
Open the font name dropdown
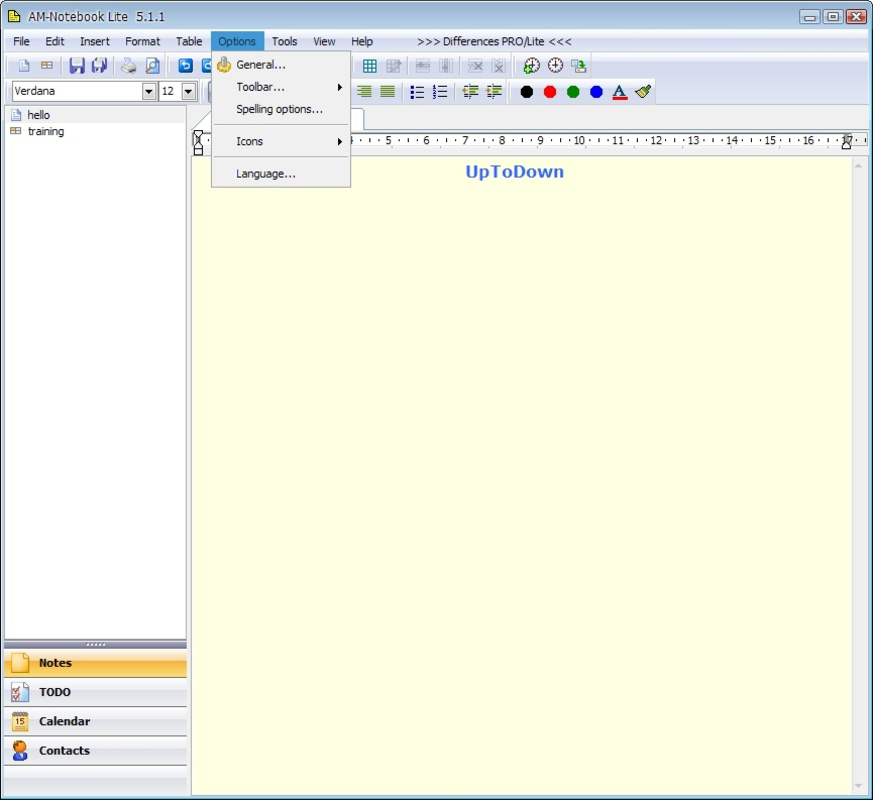click(x=149, y=91)
